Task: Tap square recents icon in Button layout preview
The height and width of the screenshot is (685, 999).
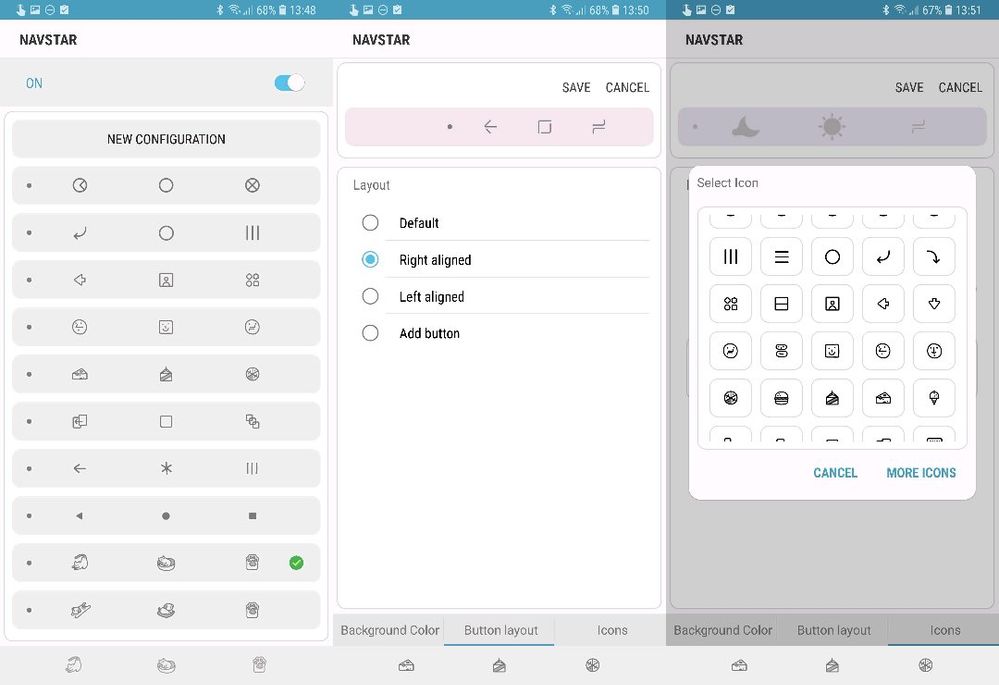Action: pos(544,127)
